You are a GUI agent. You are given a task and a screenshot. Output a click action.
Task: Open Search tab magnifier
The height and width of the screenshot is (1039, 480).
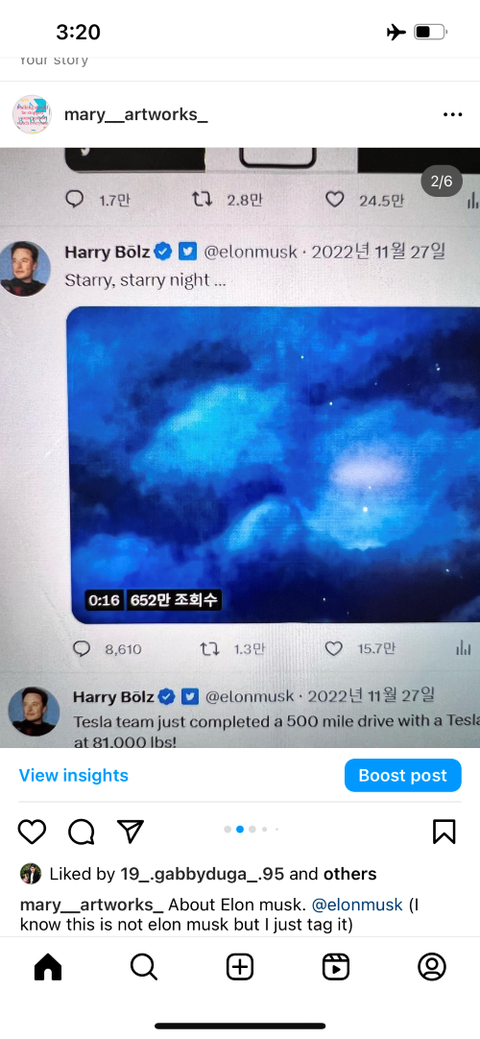click(x=143, y=967)
